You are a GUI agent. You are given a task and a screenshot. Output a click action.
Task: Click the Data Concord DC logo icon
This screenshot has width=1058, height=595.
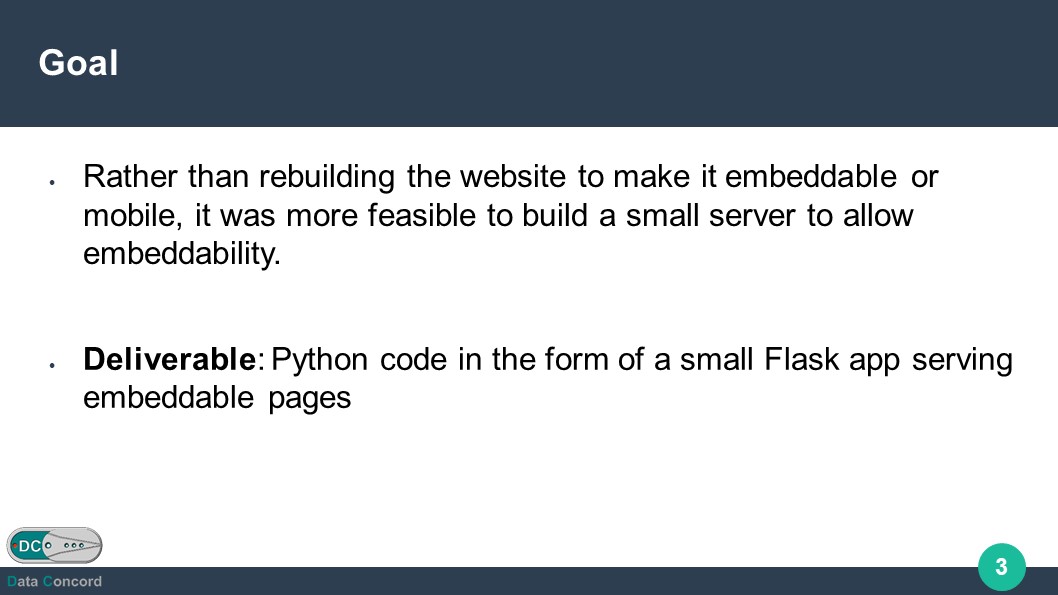(x=55, y=545)
